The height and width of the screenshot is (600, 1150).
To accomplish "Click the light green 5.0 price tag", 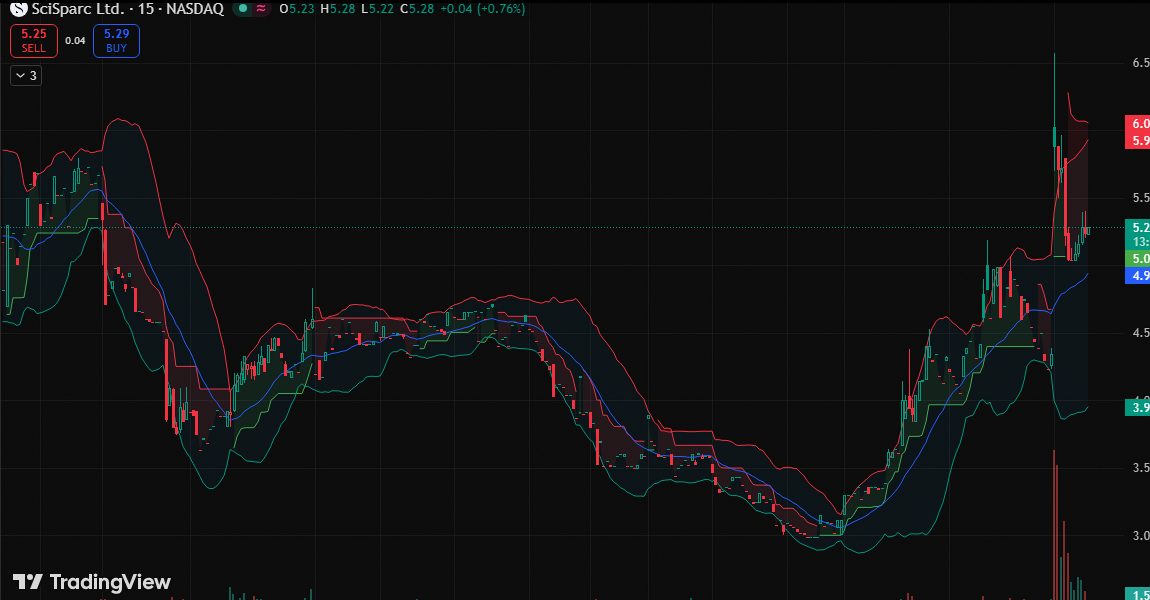I will click(1138, 258).
